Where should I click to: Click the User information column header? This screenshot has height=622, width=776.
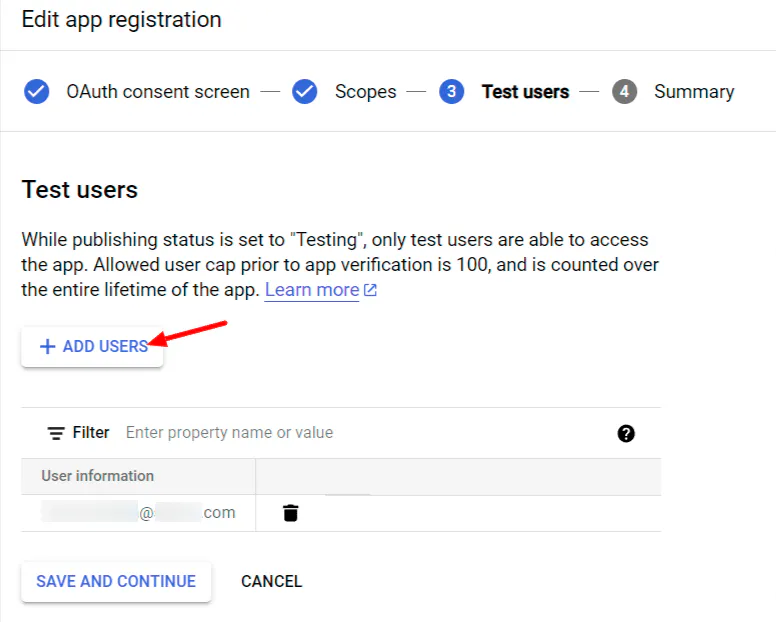(98, 476)
